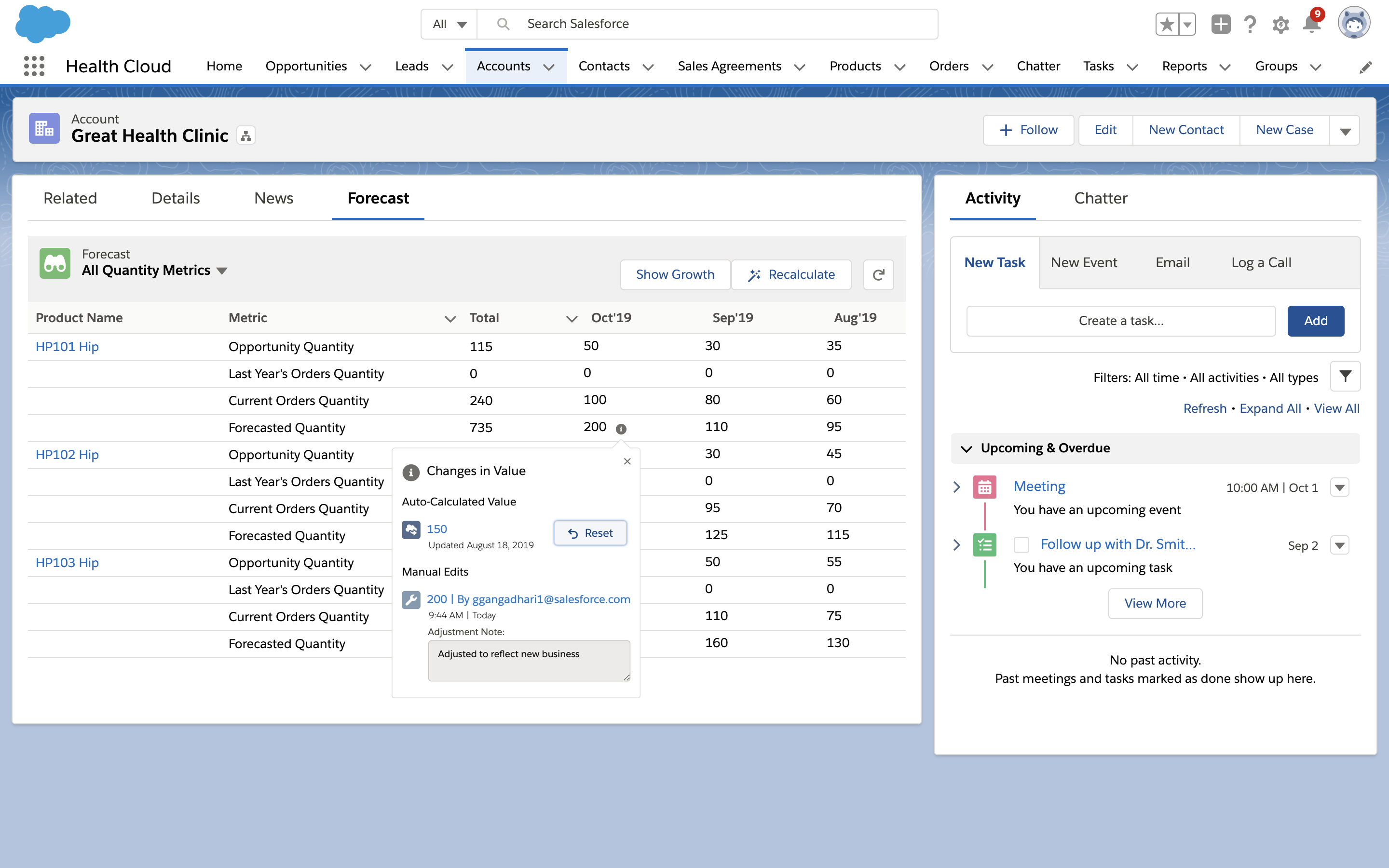Click the View More button

(1155, 603)
